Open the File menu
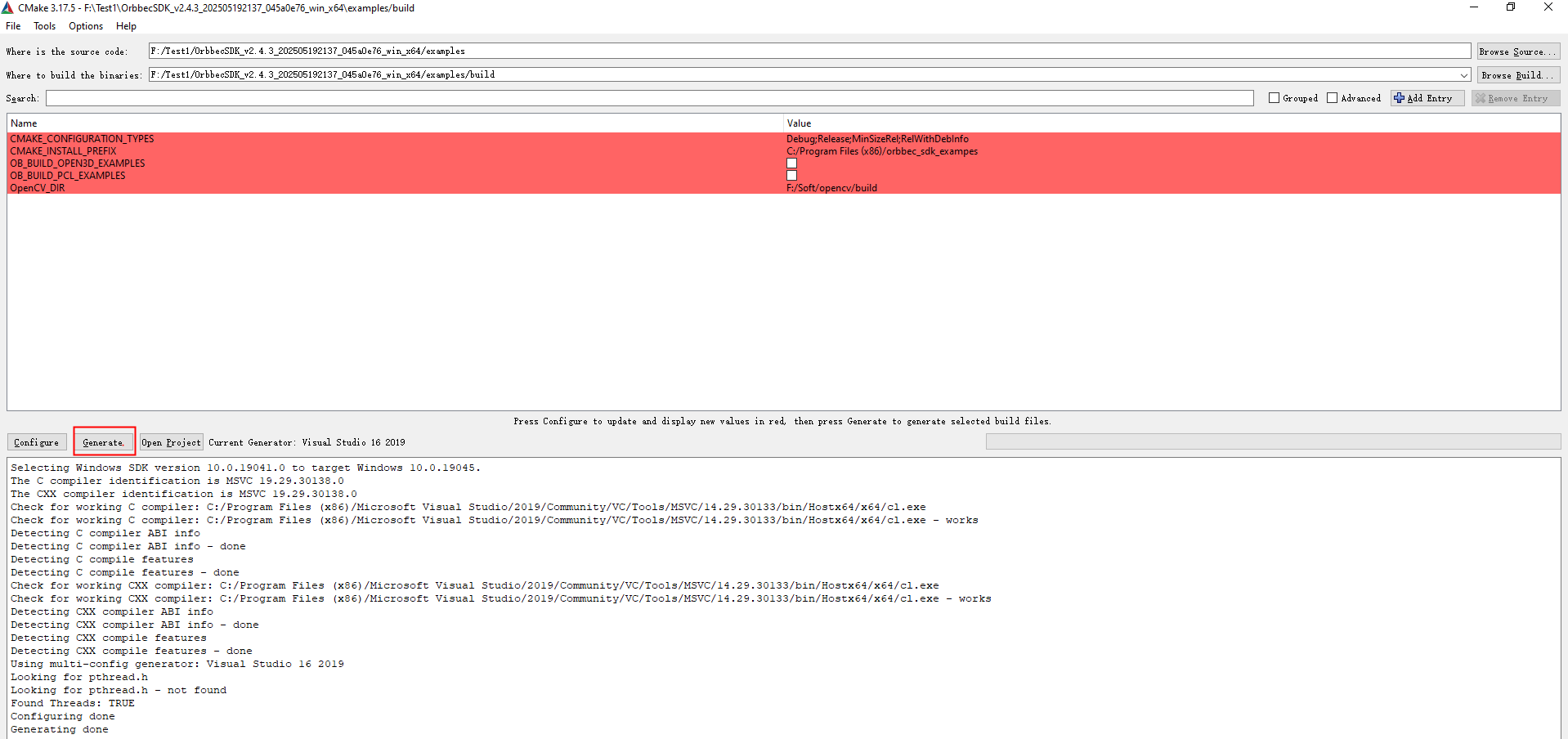 [13, 26]
